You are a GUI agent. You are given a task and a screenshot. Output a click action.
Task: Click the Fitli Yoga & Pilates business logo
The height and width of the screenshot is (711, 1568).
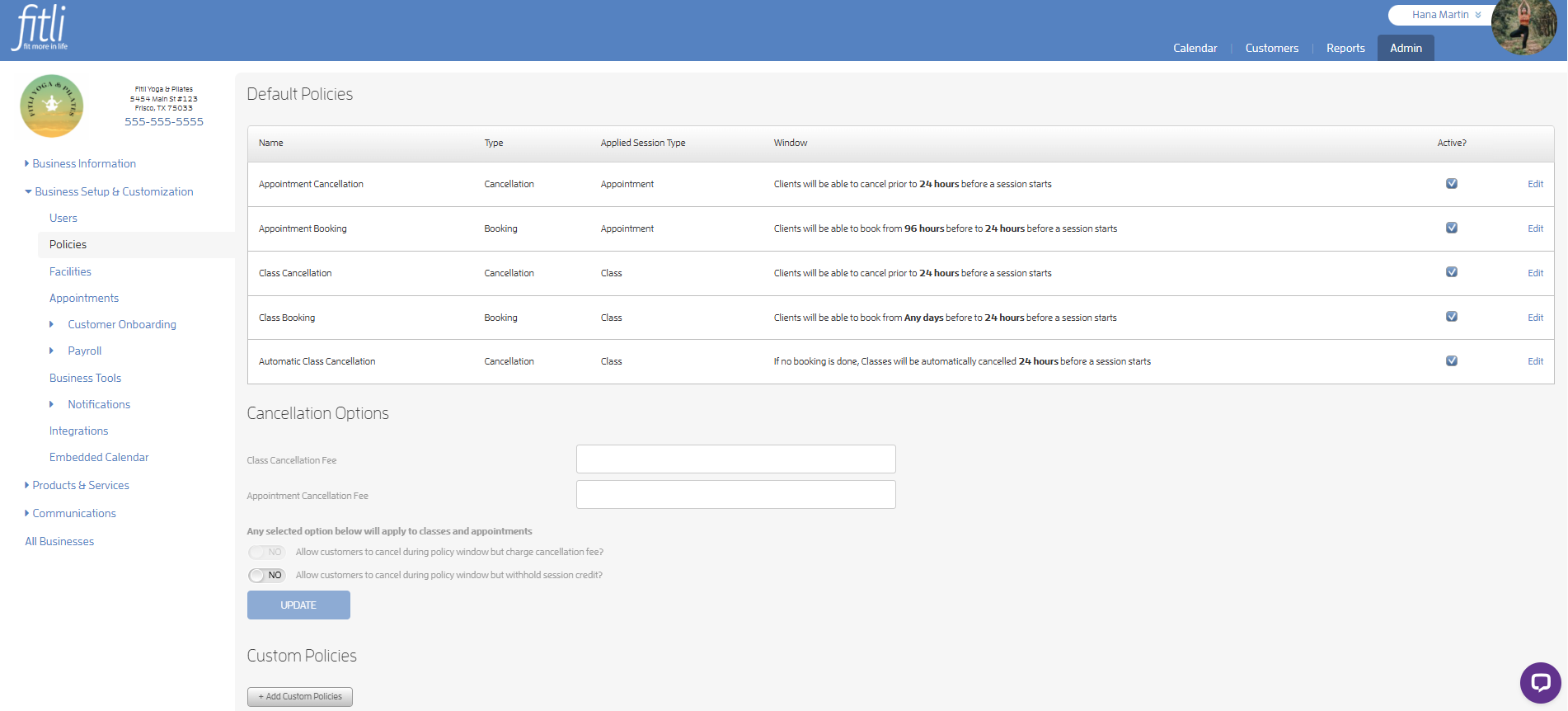[x=52, y=106]
